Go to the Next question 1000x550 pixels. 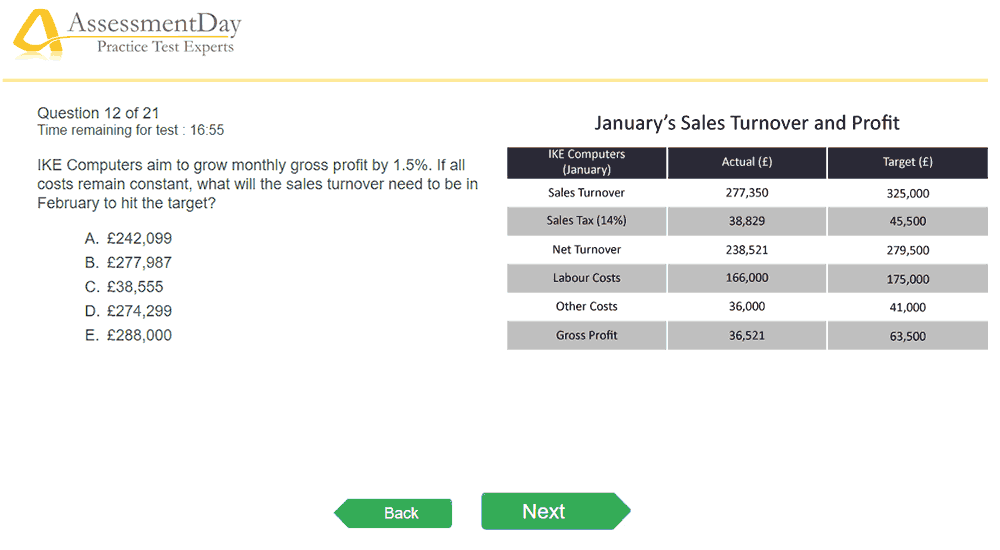tap(555, 511)
